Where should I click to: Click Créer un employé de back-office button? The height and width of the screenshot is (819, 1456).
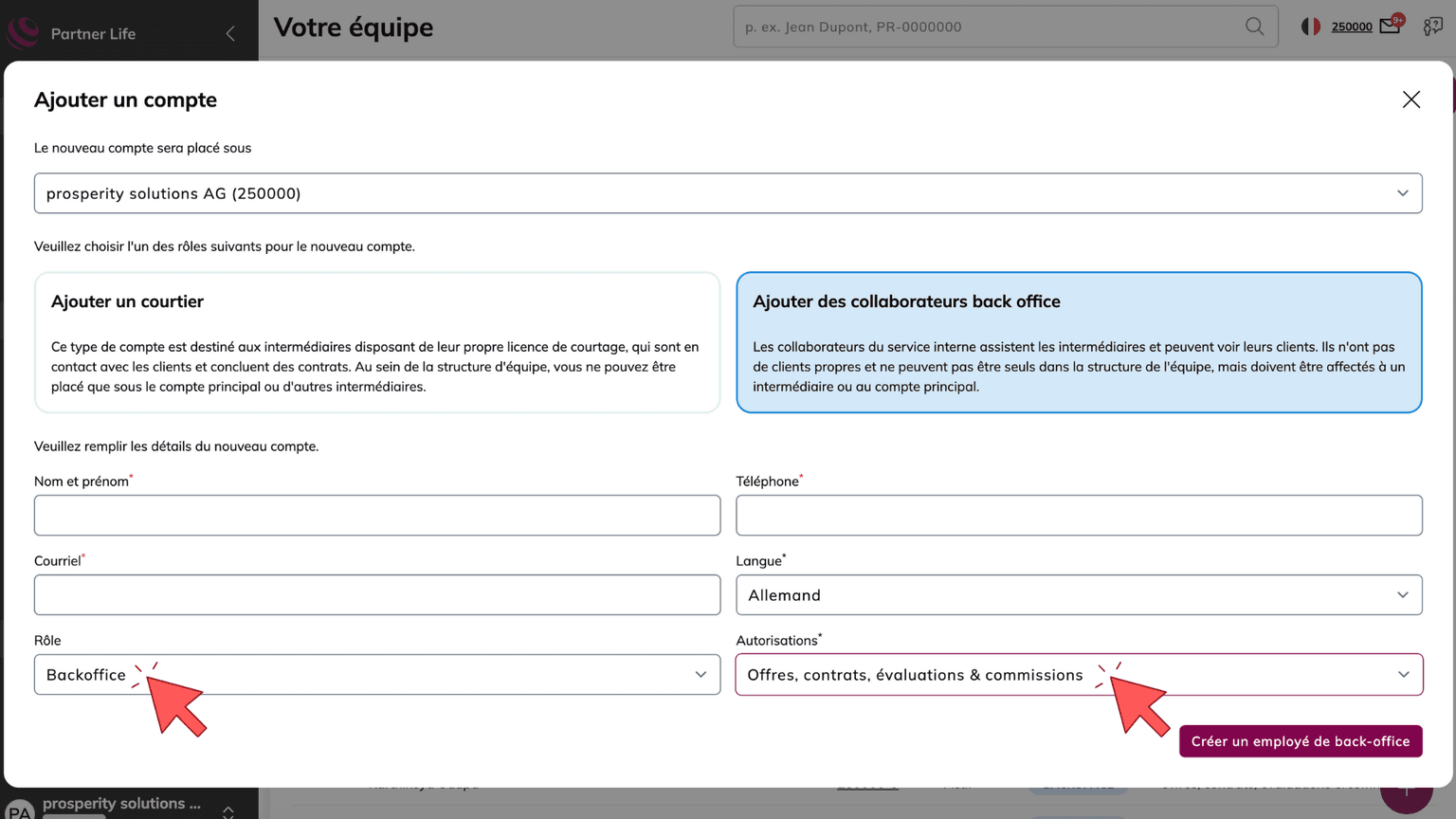tap(1300, 741)
